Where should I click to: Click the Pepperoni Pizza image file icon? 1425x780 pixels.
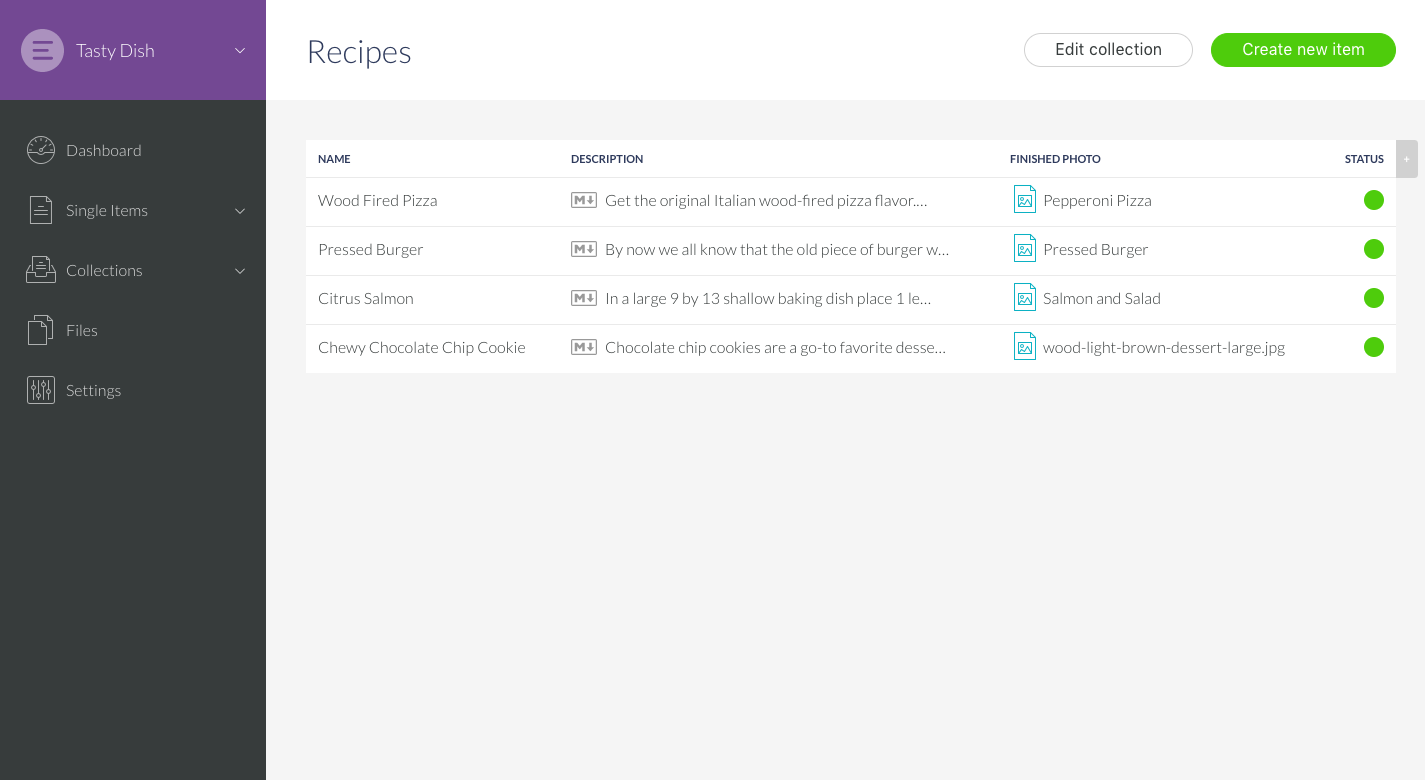(1024, 200)
